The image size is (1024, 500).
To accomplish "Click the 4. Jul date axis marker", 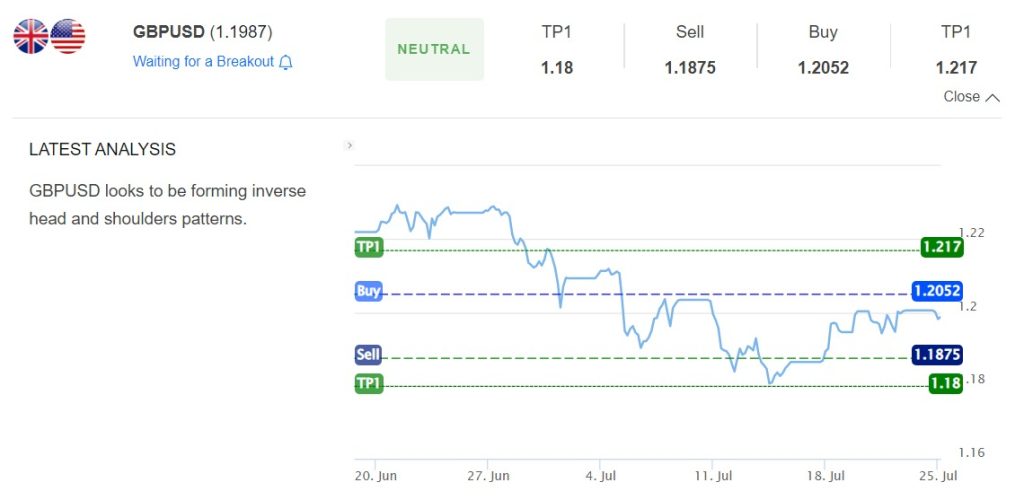I will 600,476.
